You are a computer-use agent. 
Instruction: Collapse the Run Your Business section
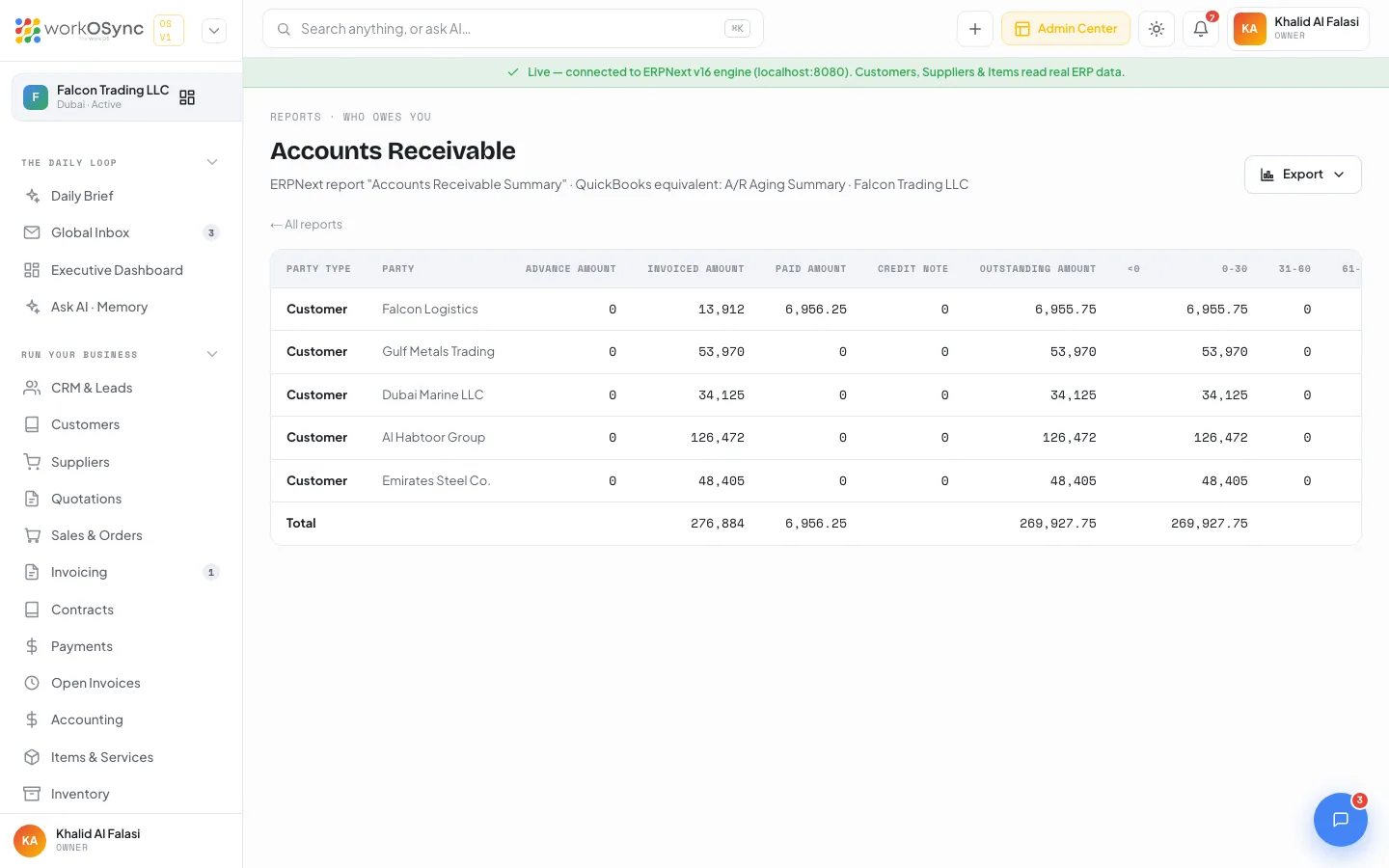click(x=212, y=354)
